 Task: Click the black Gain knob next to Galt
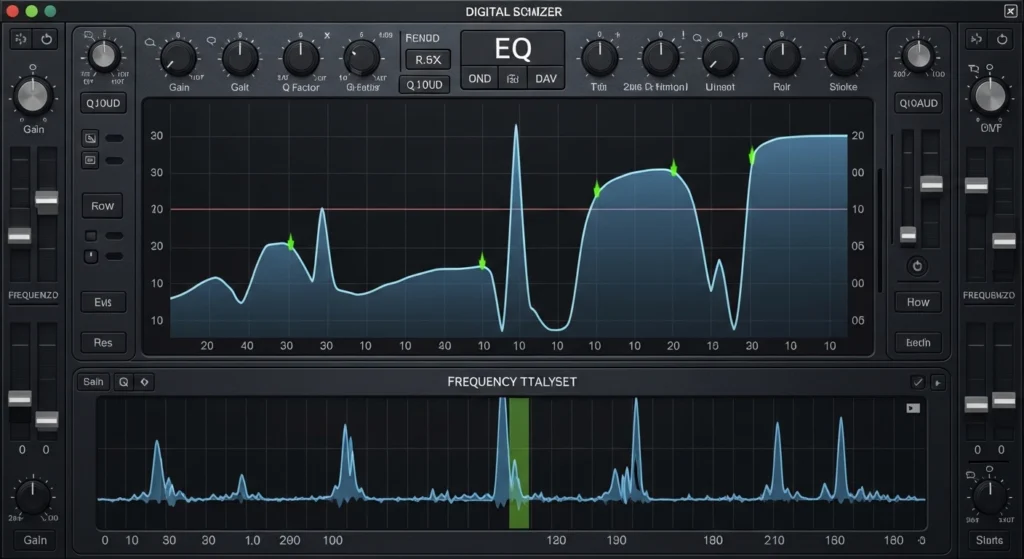pos(178,59)
